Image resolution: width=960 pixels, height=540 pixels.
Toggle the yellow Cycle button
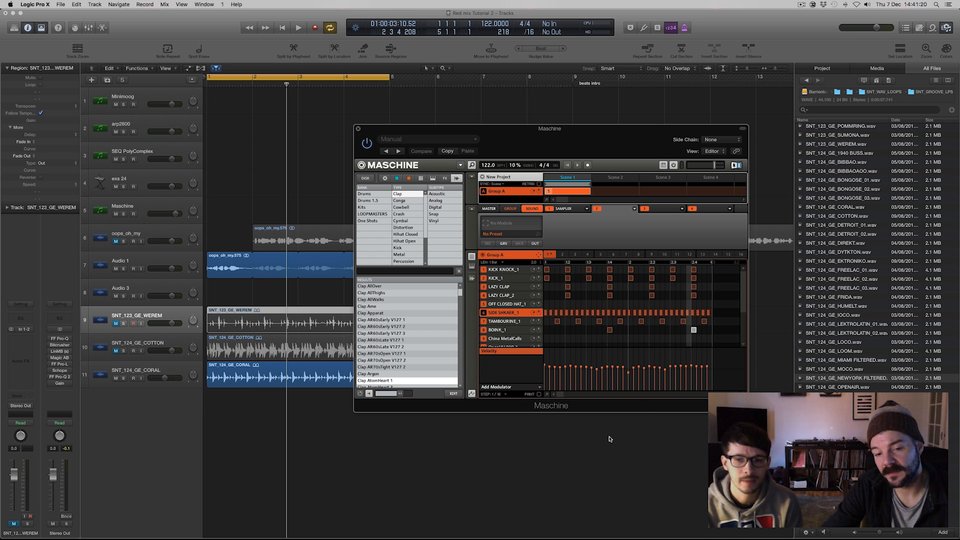(330, 28)
